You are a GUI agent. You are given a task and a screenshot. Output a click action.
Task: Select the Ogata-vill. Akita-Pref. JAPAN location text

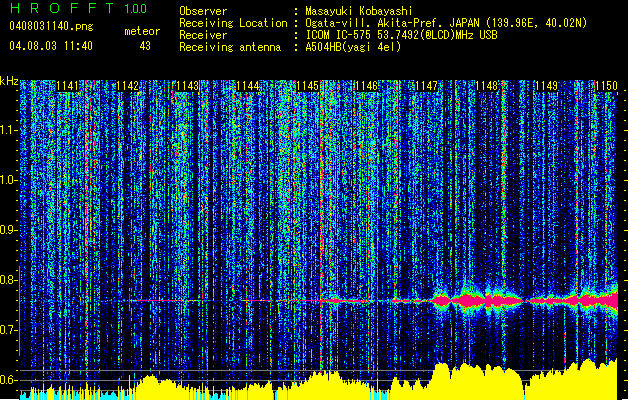(446, 23)
